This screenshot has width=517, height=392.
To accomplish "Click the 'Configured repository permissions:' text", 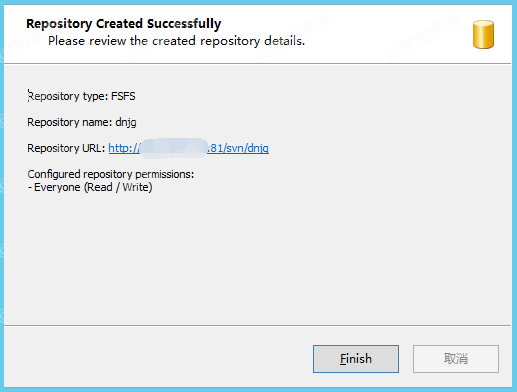I will tap(111, 174).
